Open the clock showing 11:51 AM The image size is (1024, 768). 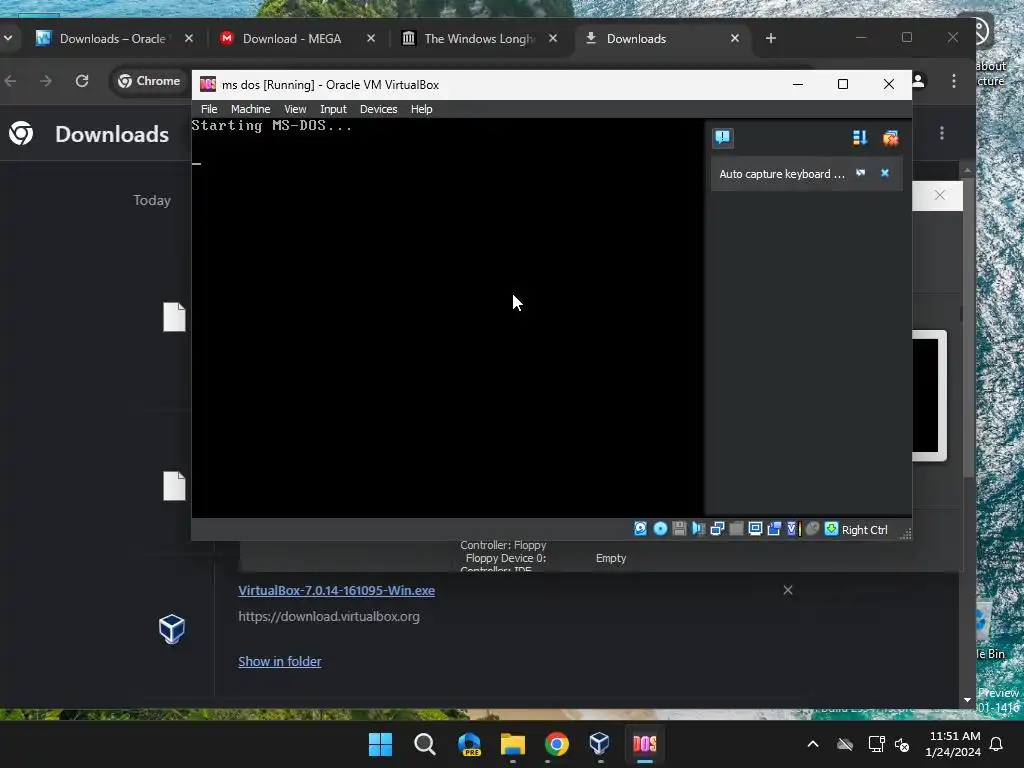[953, 744]
